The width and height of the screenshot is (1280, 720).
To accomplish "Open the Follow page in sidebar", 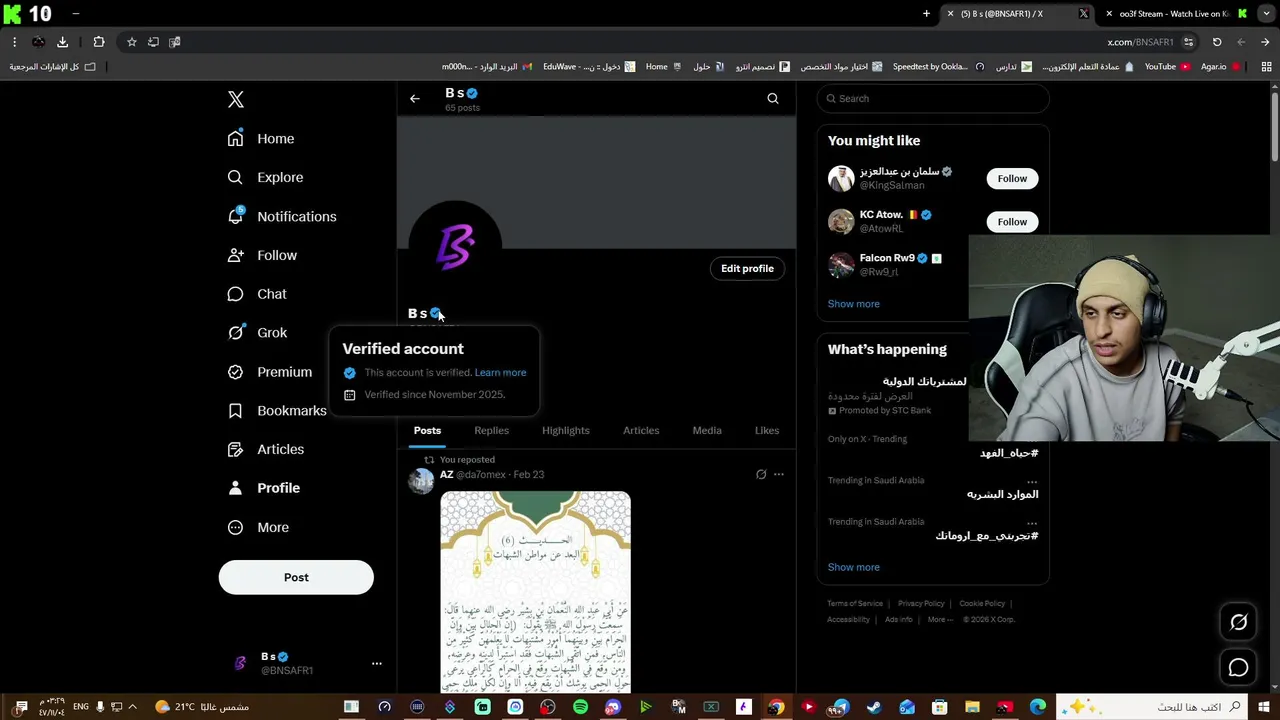I will 262,256.
